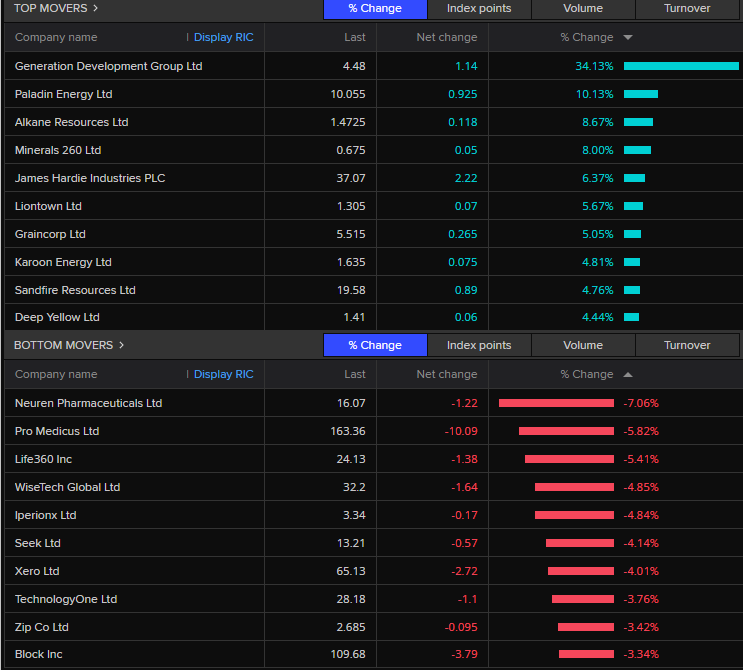Click last price 109.68
Screen dimensions: 743x670
(348, 654)
